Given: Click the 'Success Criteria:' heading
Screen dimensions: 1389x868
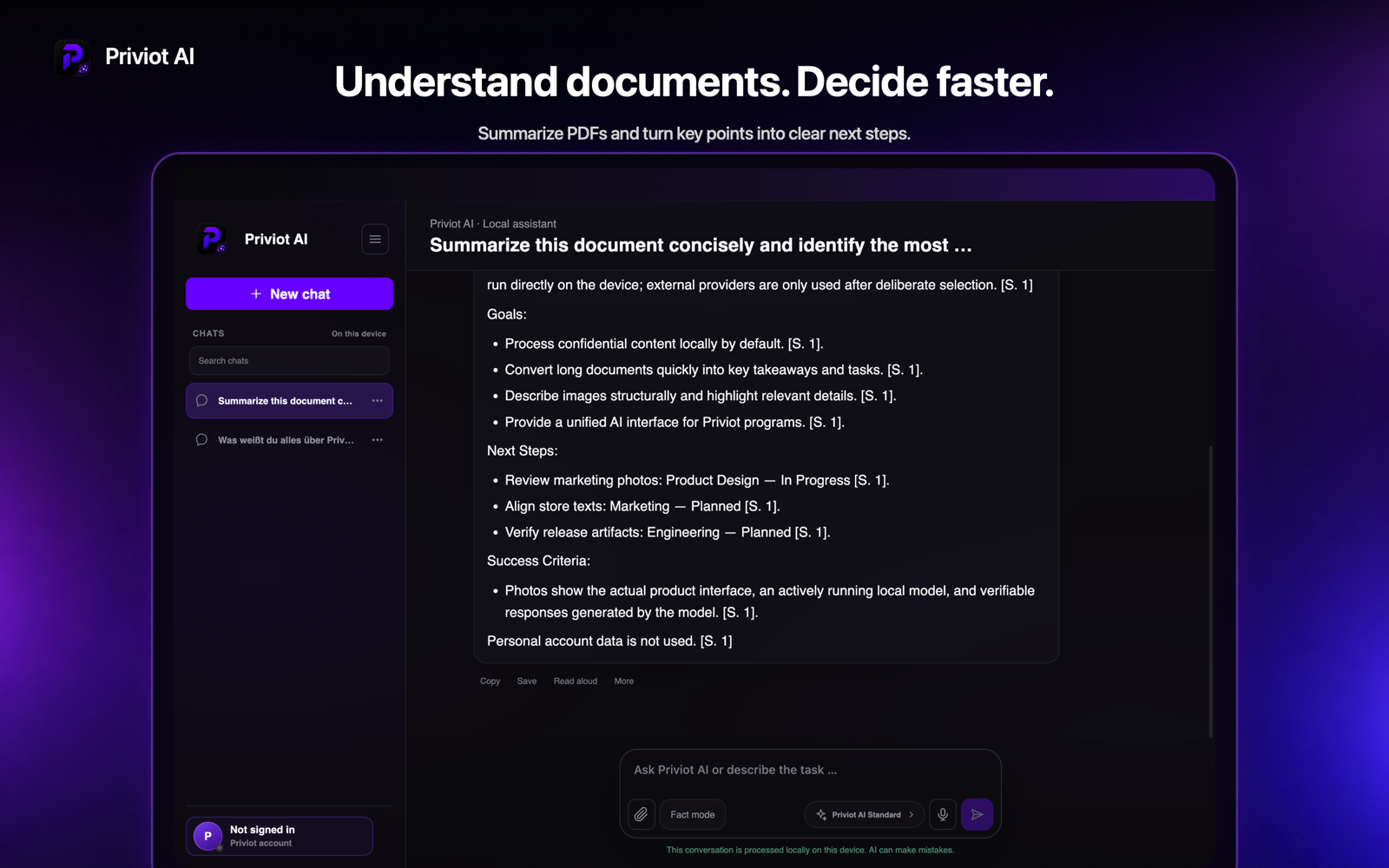Looking at the screenshot, I should (x=538, y=561).
